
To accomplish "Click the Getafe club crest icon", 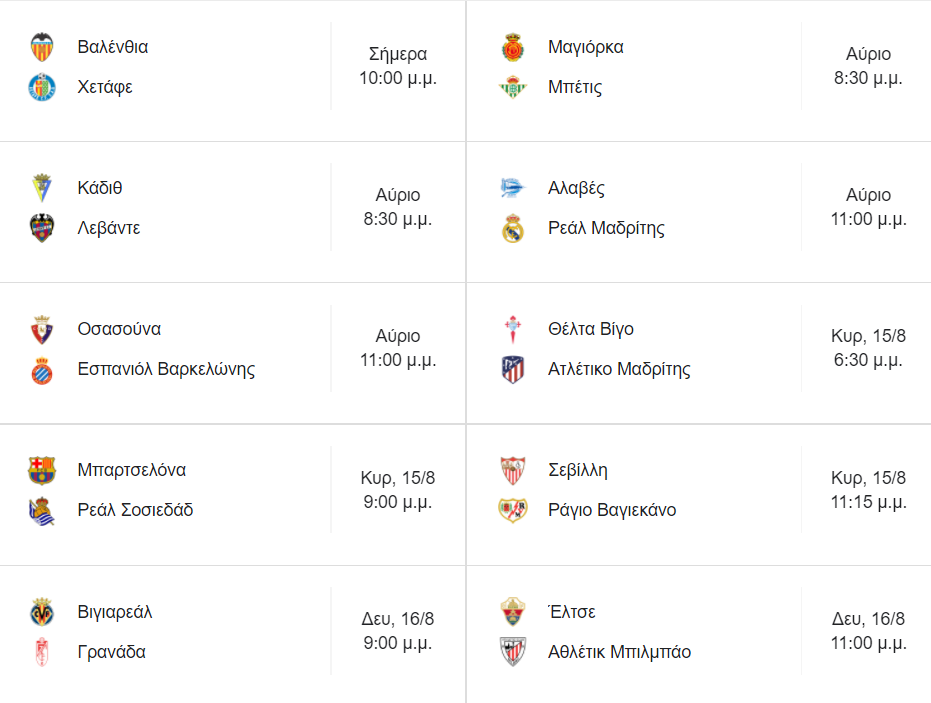I will pyautogui.click(x=42, y=87).
